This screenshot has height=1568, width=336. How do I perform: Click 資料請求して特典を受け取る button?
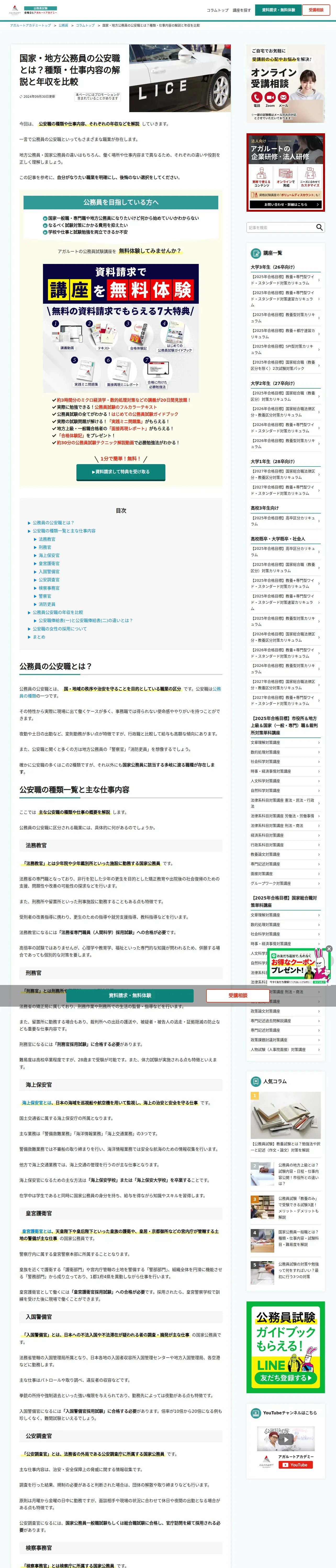tap(121, 472)
